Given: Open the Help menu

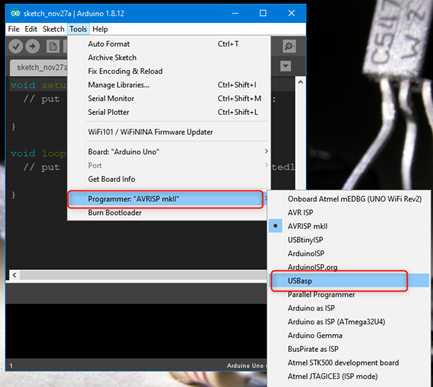Looking at the screenshot, I should tap(100, 29).
